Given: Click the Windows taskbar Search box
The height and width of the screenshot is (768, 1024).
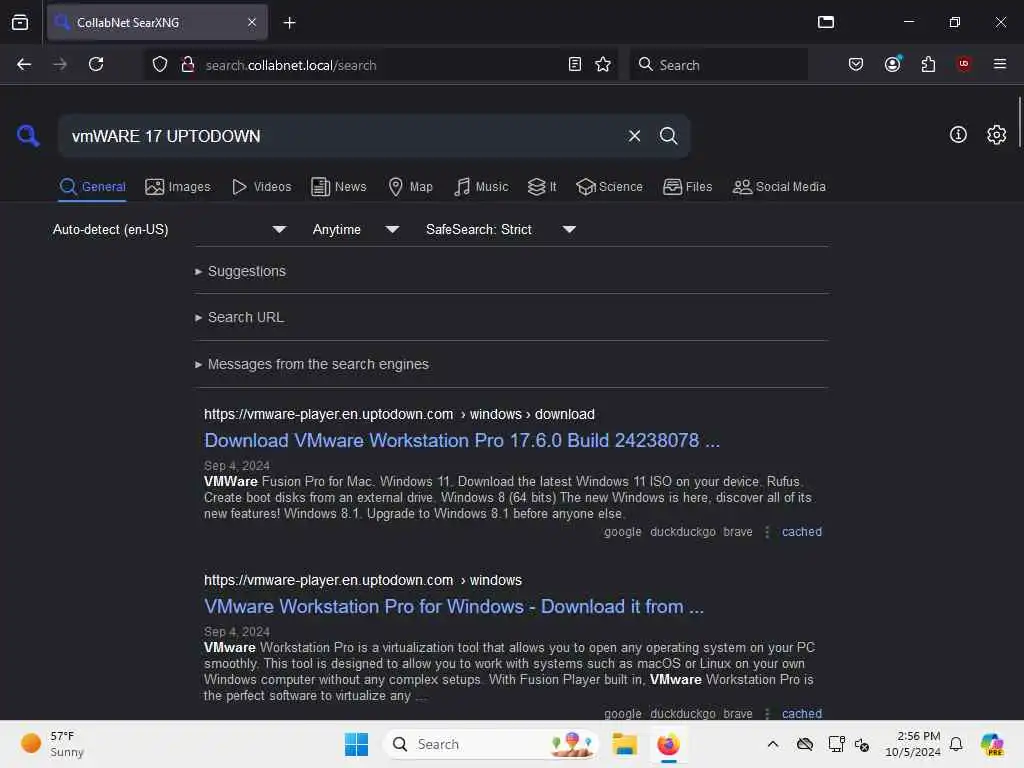Looking at the screenshot, I should (491, 744).
